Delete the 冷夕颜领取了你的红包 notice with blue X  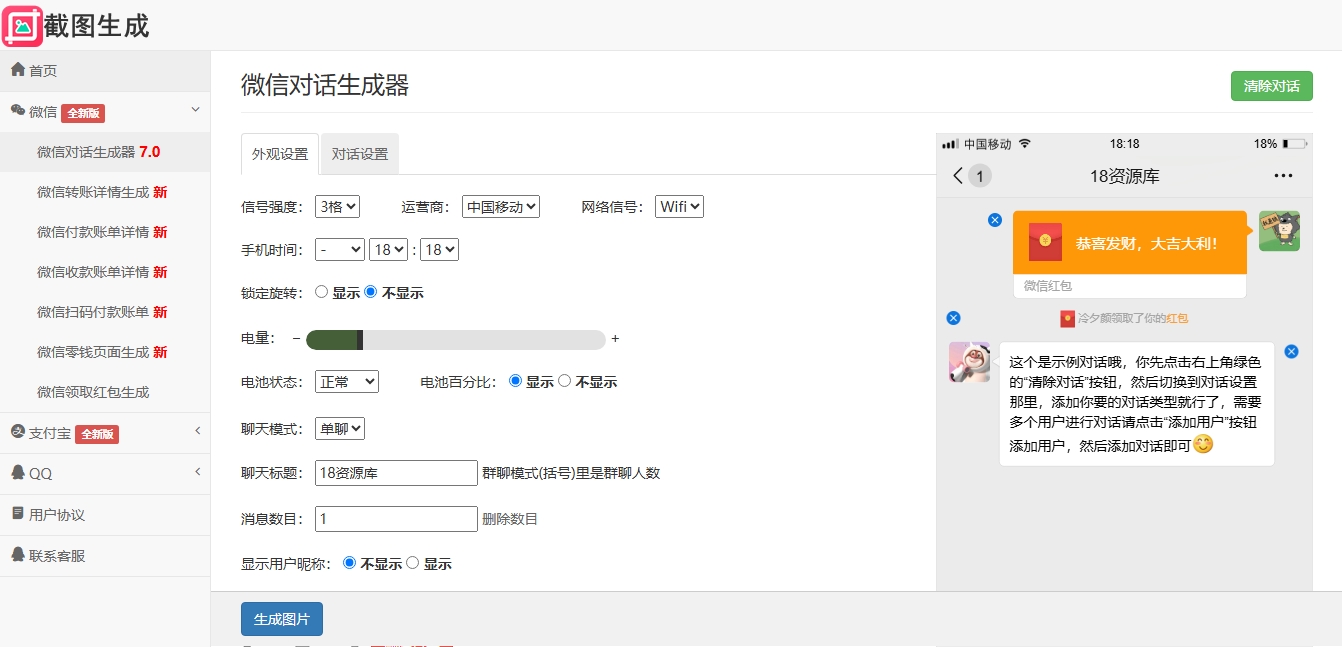point(953,318)
